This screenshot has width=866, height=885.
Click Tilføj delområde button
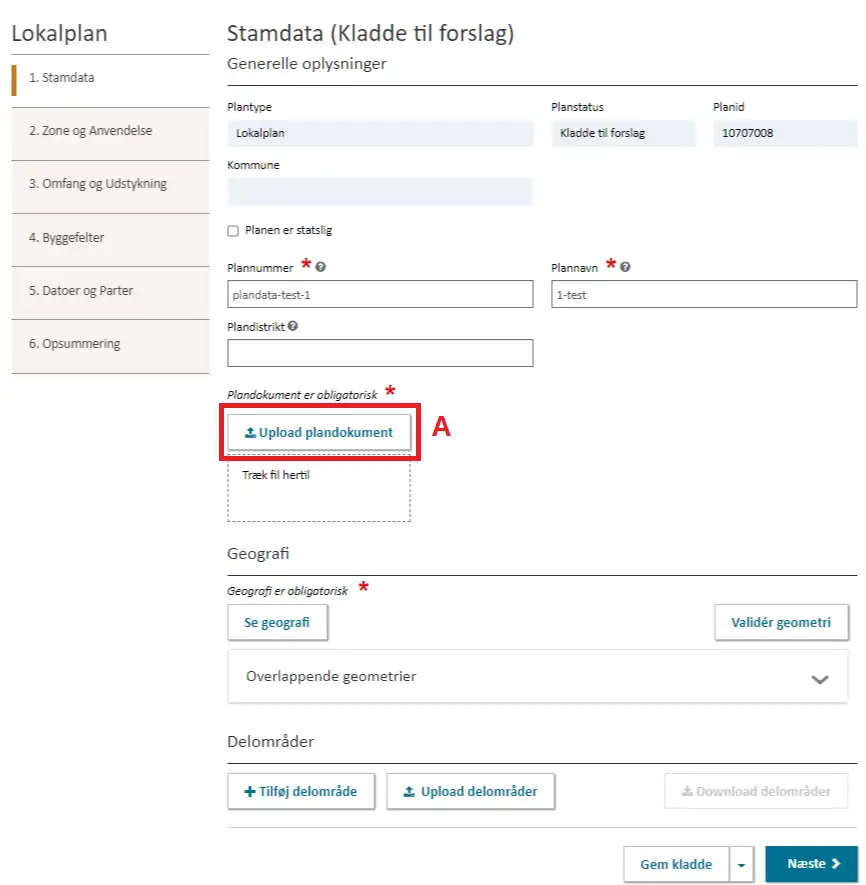point(302,791)
